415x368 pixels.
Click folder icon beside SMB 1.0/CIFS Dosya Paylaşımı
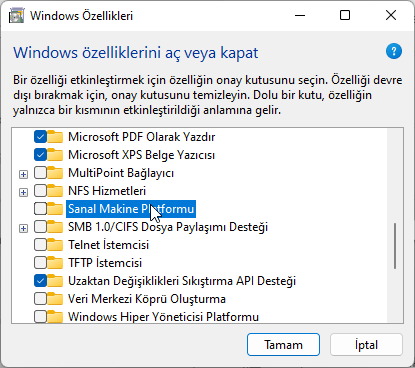tap(55, 227)
